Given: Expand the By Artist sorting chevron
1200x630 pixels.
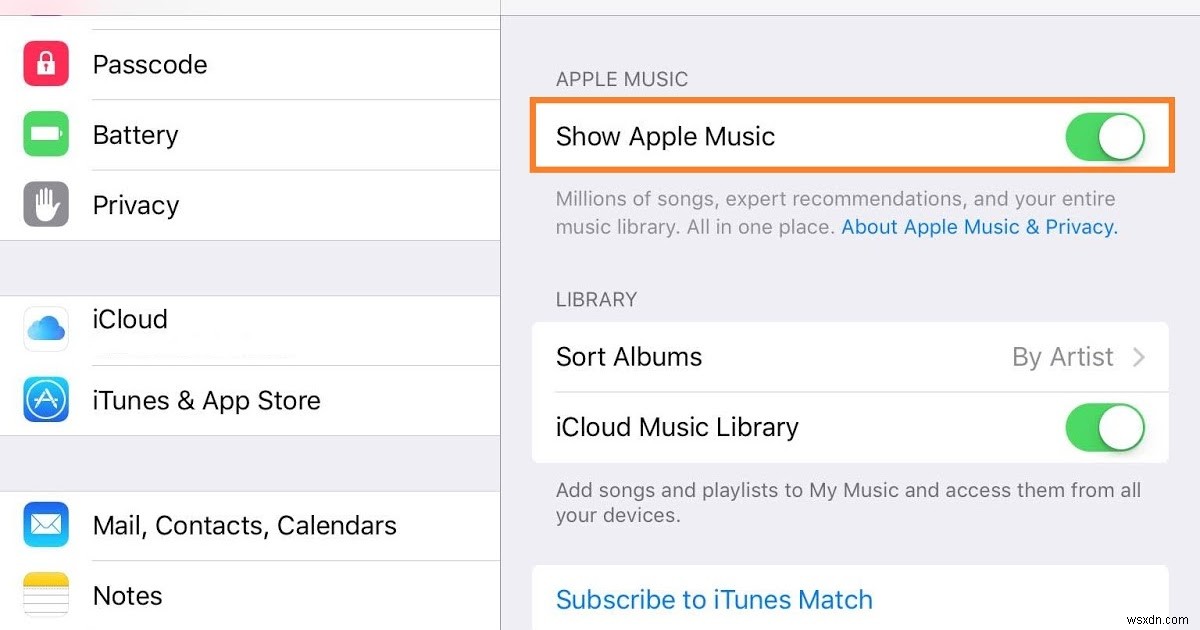Looking at the screenshot, I should tap(1140, 357).
